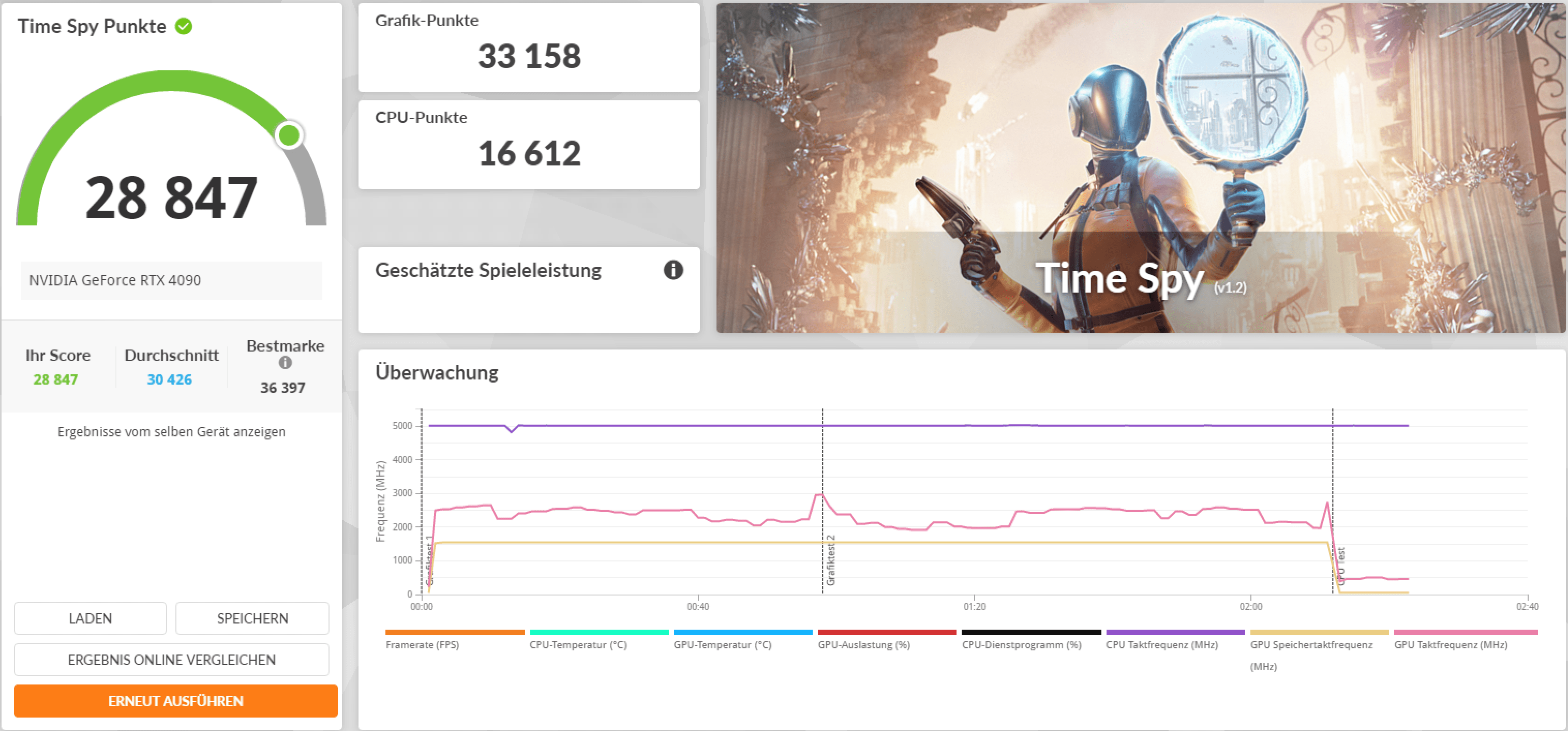The image size is (1568, 731).
Task: Toggle the GPU Taktfrequenz legend line
Action: [1450, 644]
